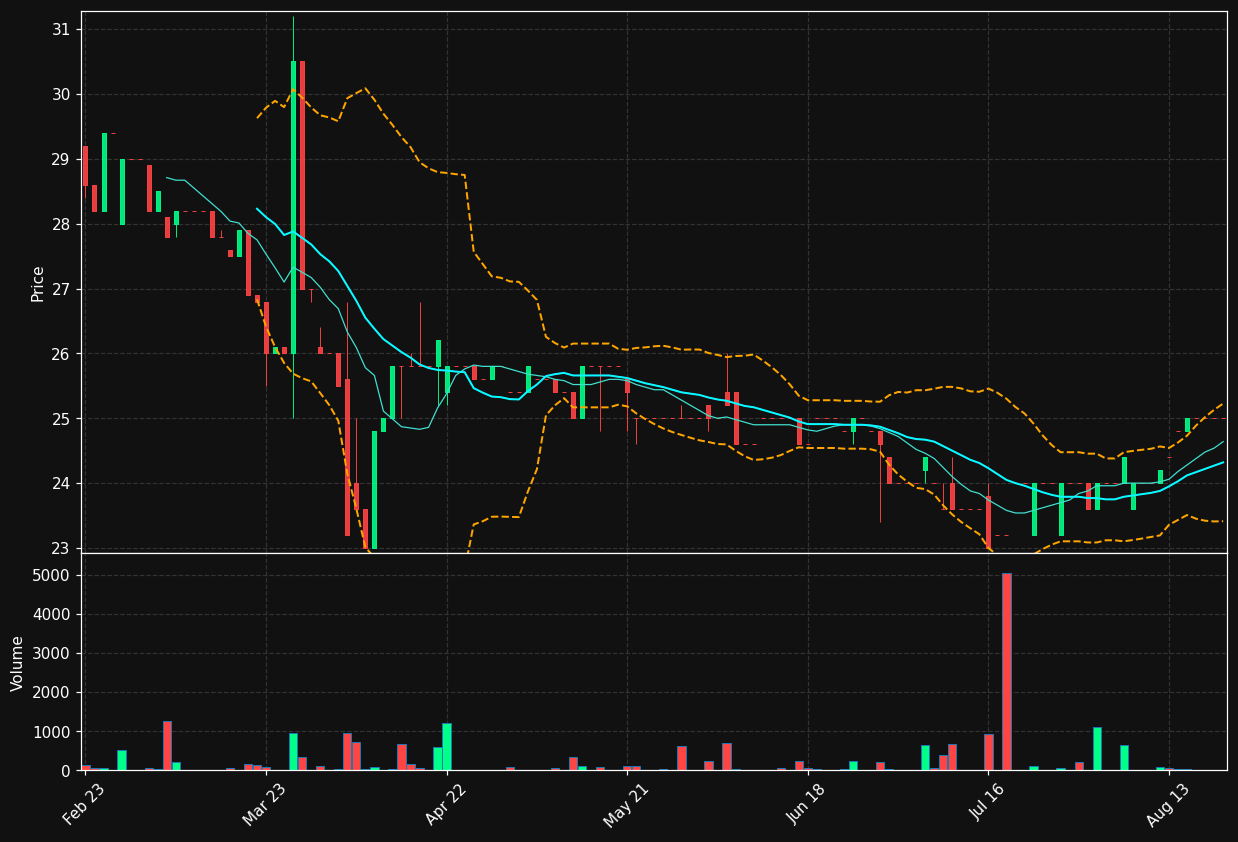Click the 'Feb 23' date label
This screenshot has width=1238, height=842.
[85, 806]
